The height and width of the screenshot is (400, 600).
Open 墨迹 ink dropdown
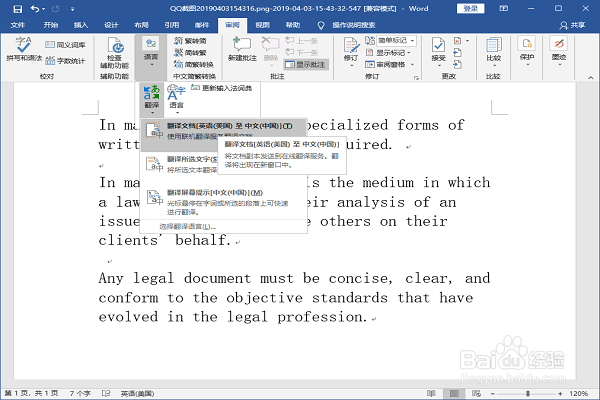[559, 51]
